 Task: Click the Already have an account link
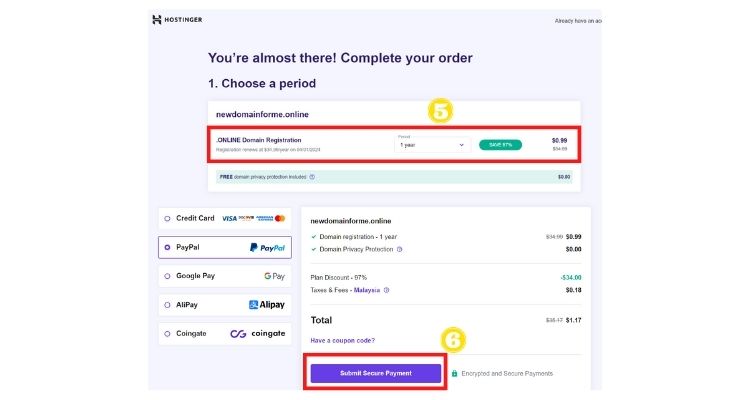[x=578, y=21]
